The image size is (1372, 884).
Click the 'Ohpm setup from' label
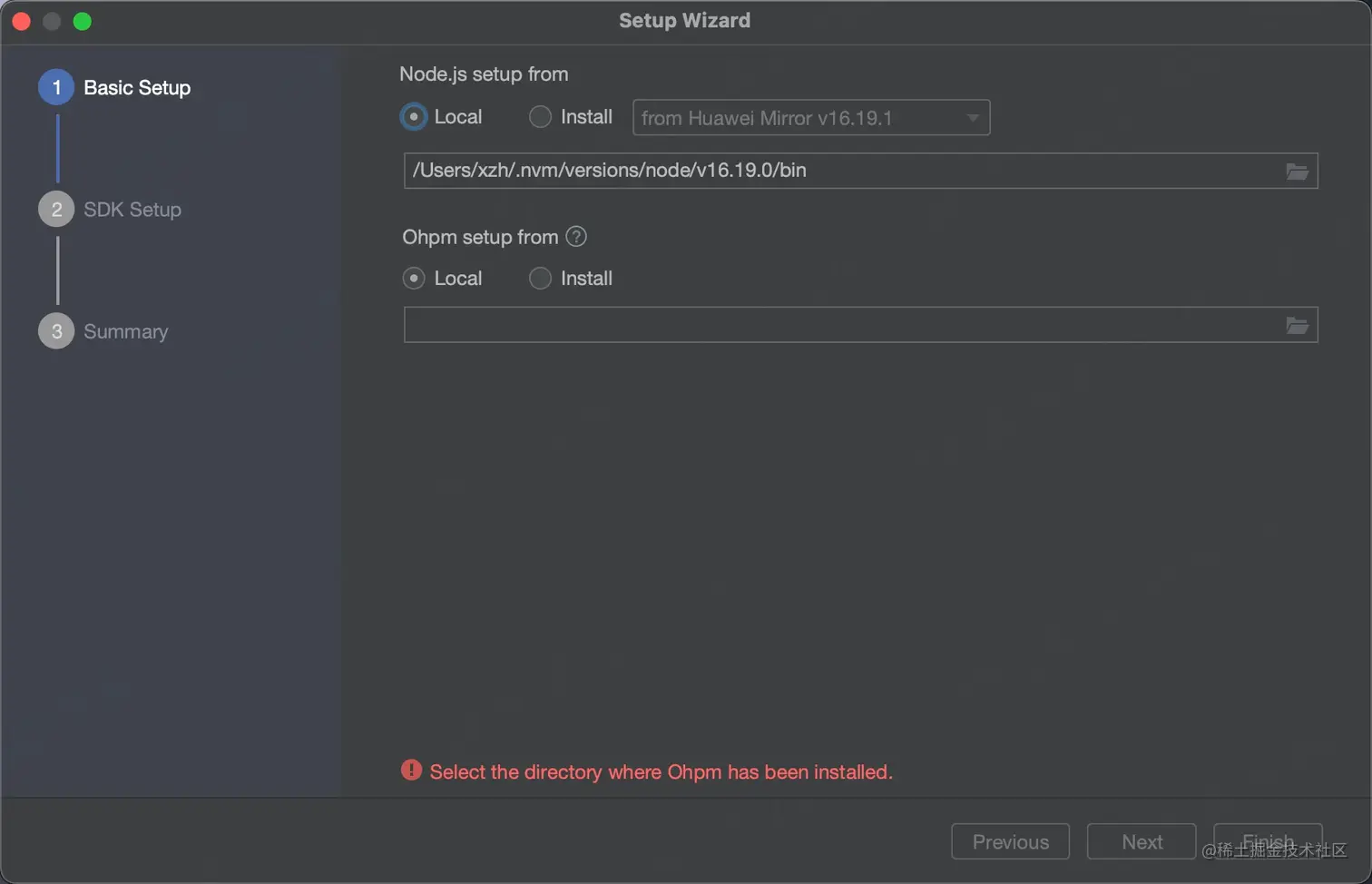[480, 237]
